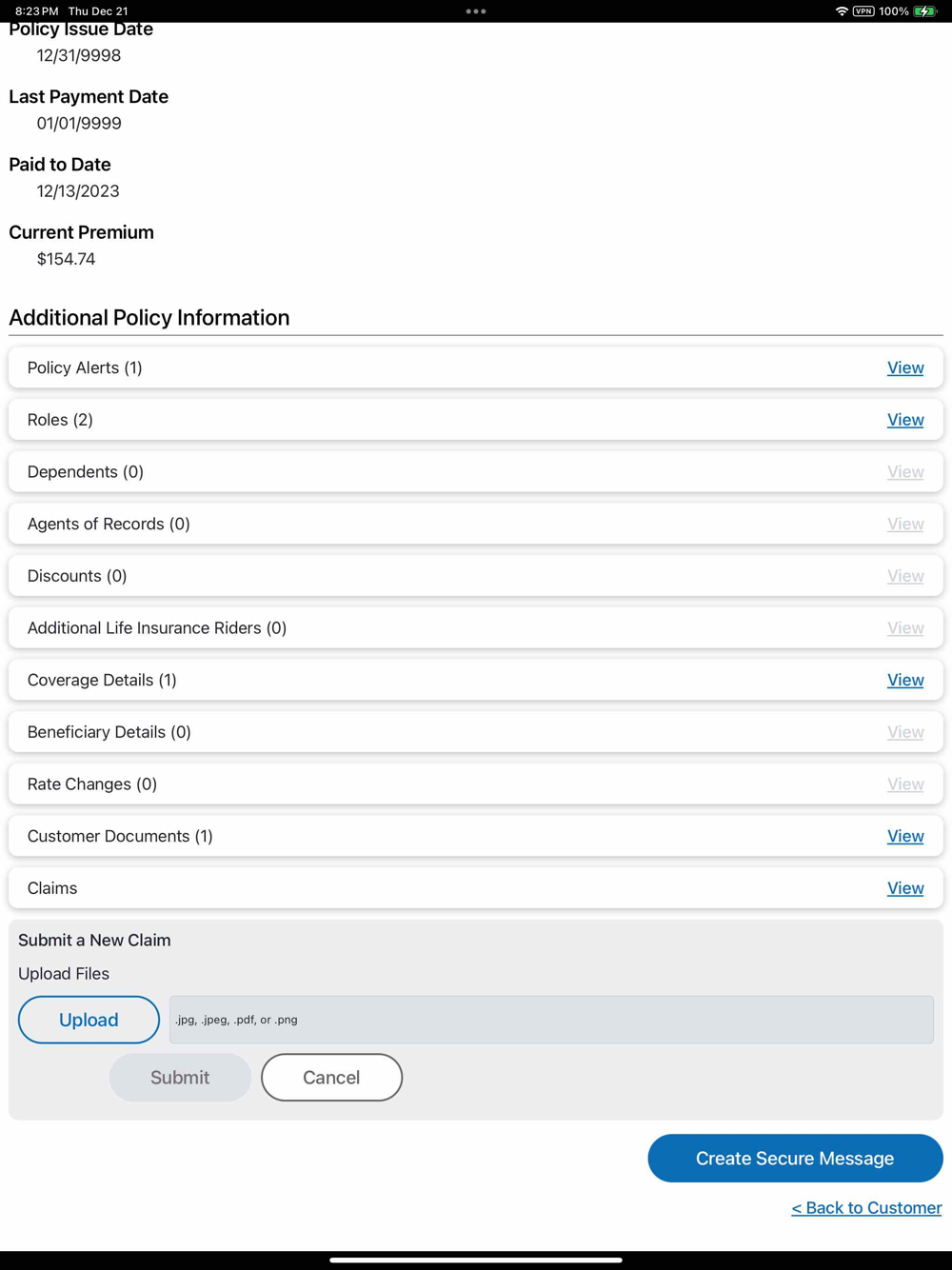Tap the Wi-Fi status icon

click(x=842, y=11)
